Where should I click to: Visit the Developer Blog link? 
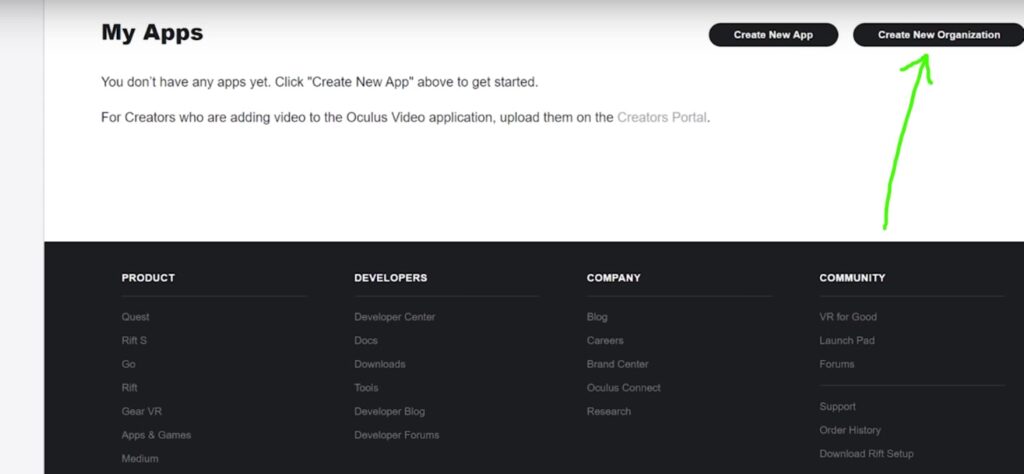(389, 411)
